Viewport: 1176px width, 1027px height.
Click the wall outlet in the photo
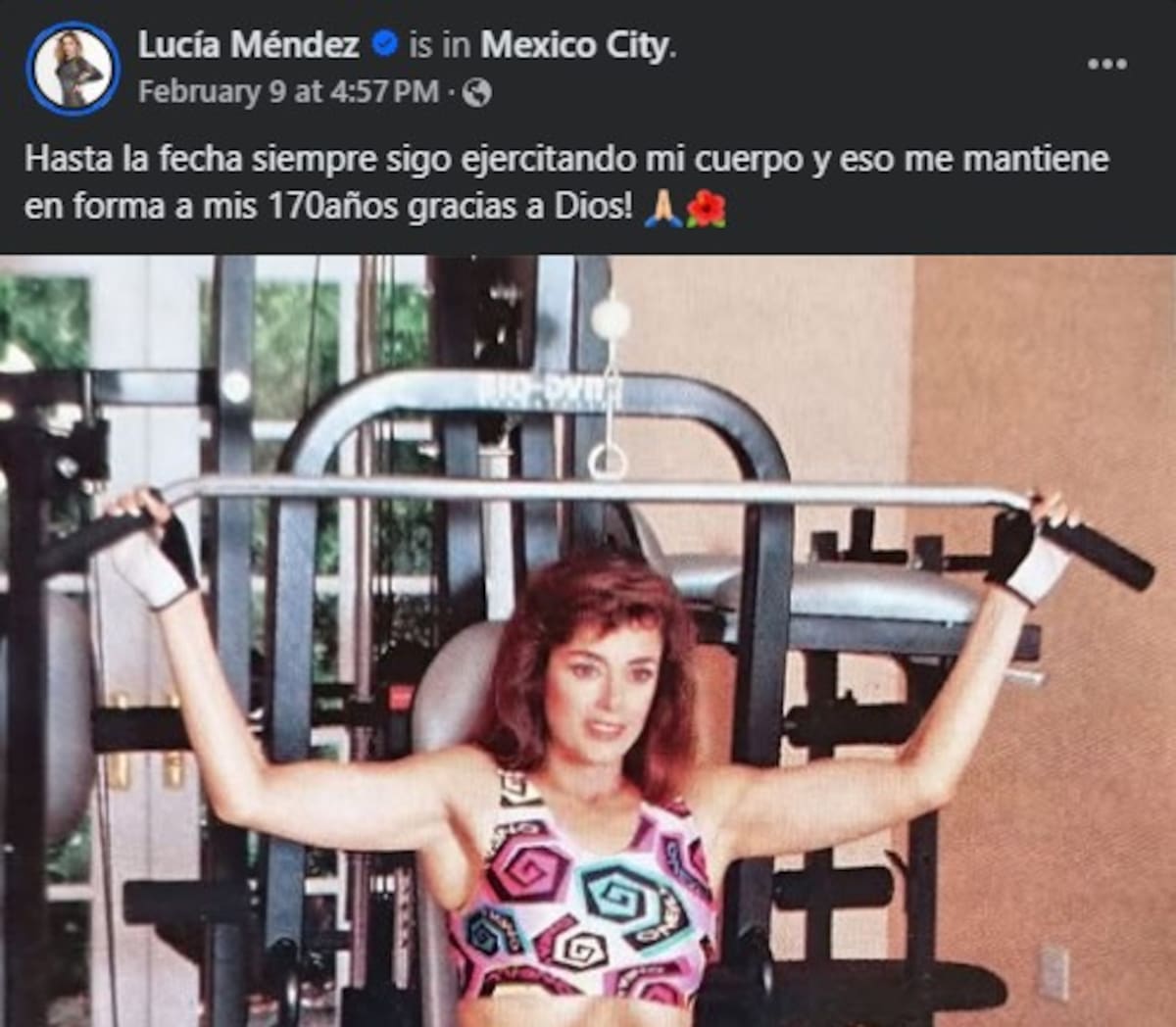pos(1054,972)
